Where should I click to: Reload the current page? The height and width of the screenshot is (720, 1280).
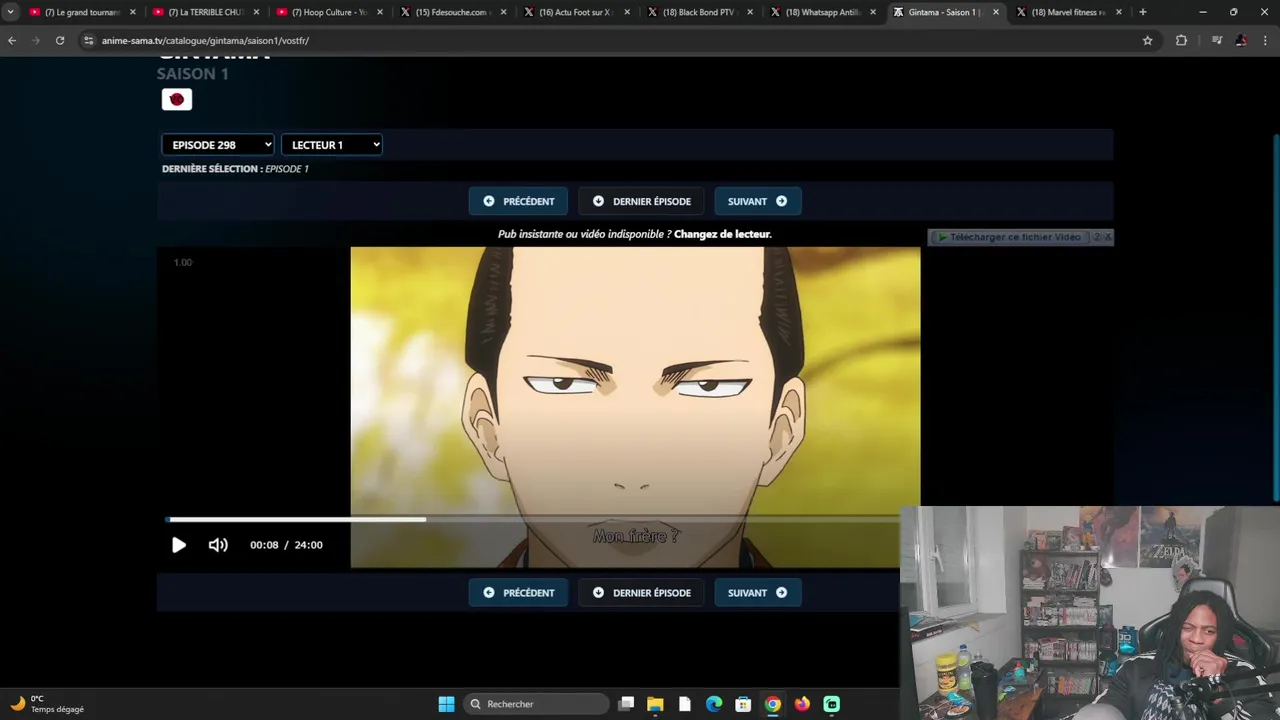(x=60, y=40)
